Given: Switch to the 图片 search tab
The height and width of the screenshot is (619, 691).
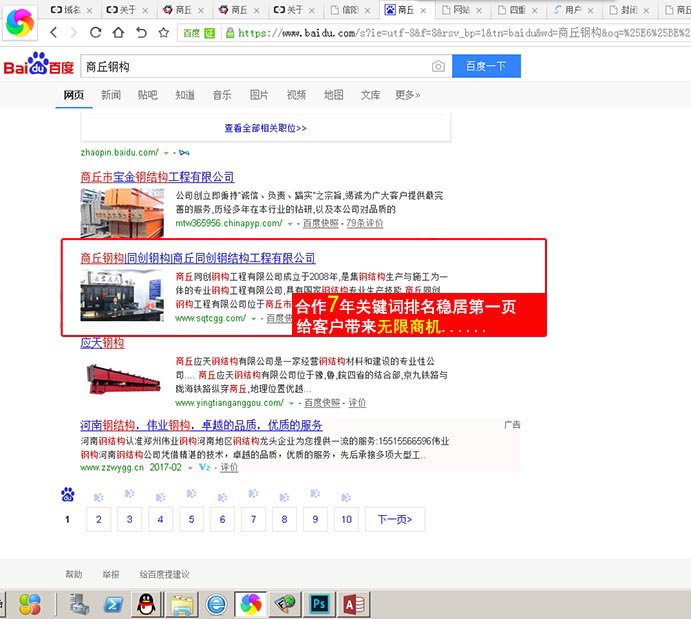Looking at the screenshot, I should (259, 95).
